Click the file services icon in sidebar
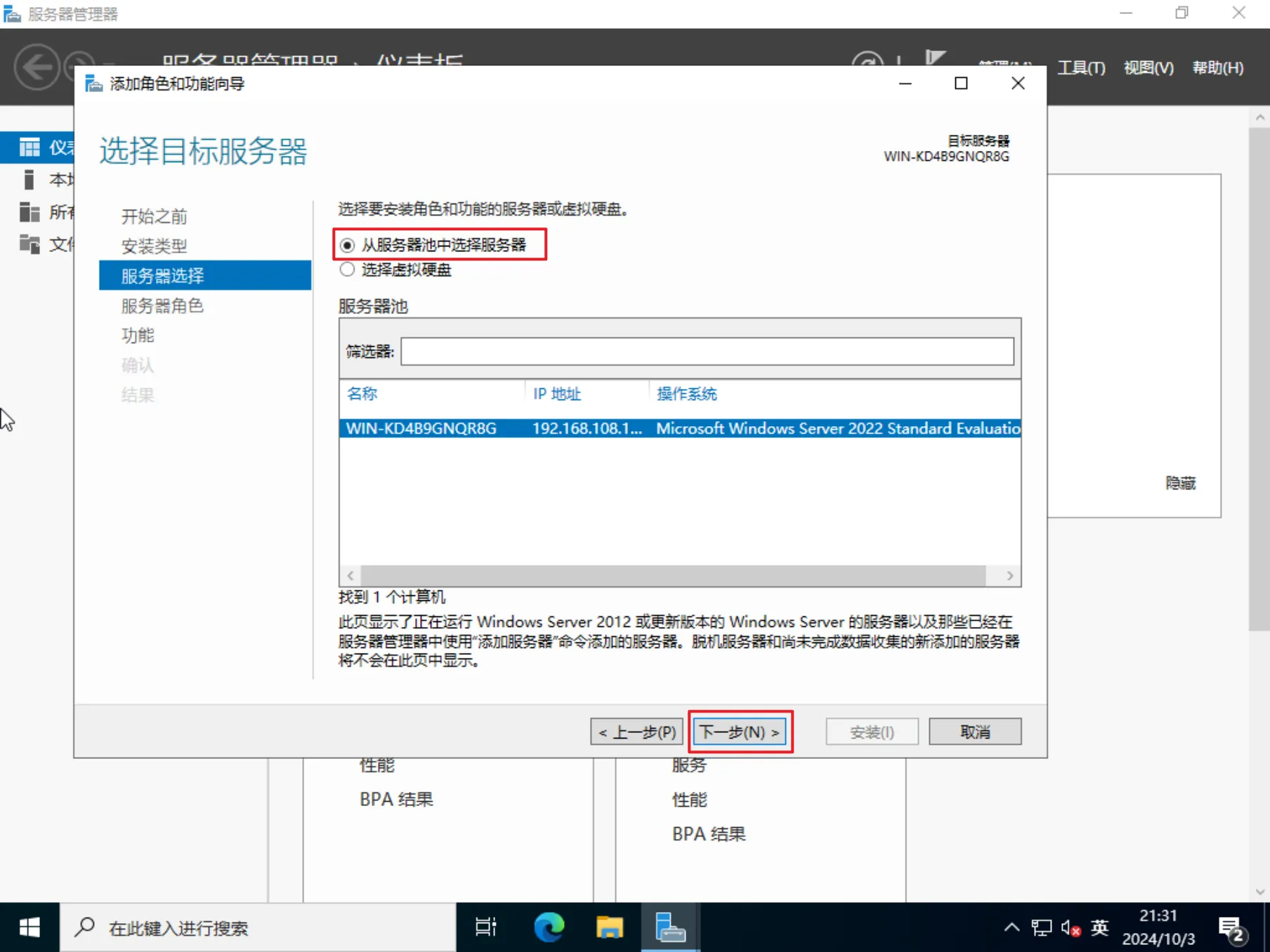 [x=30, y=244]
